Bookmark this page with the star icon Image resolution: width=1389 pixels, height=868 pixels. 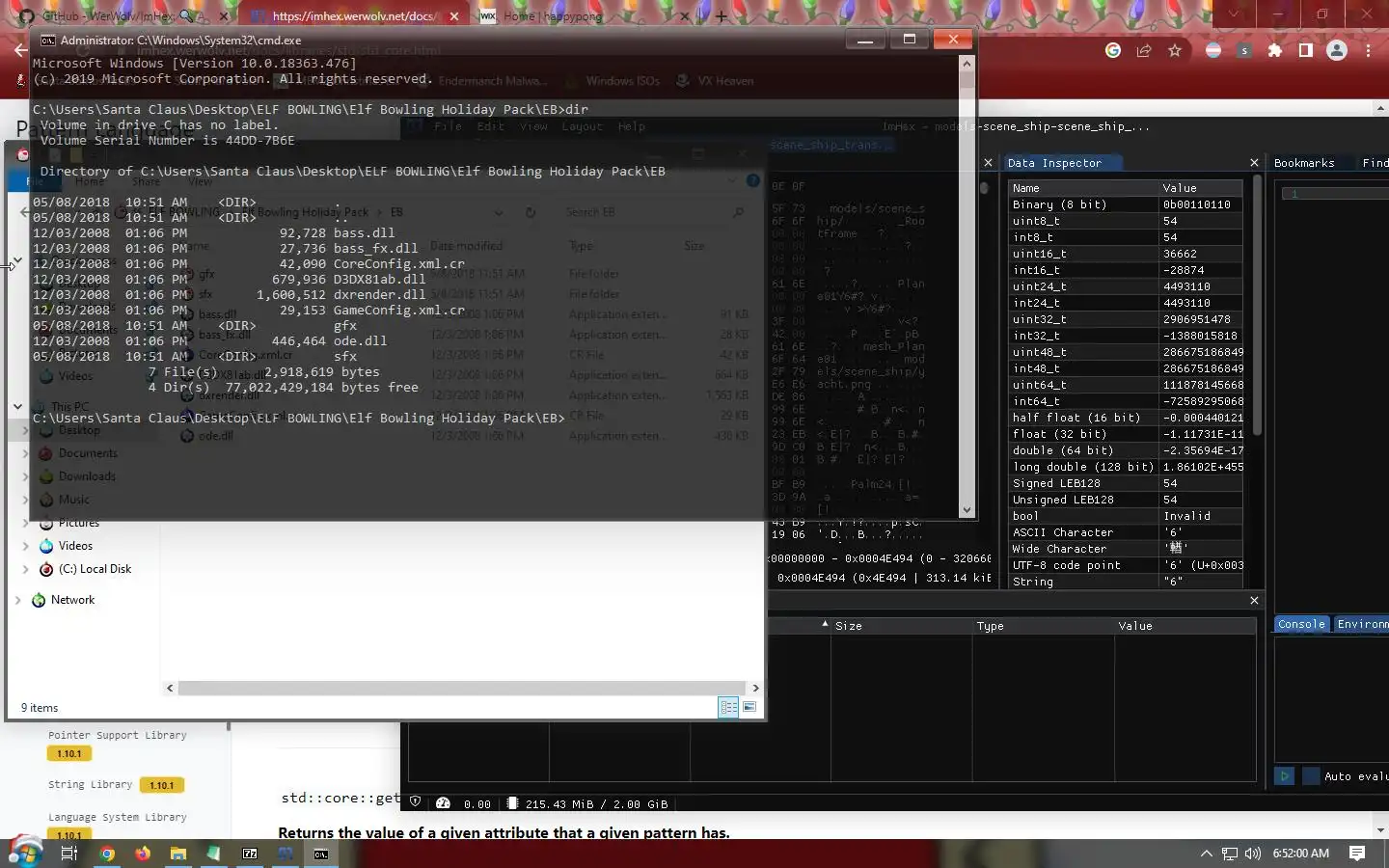coord(1175,50)
